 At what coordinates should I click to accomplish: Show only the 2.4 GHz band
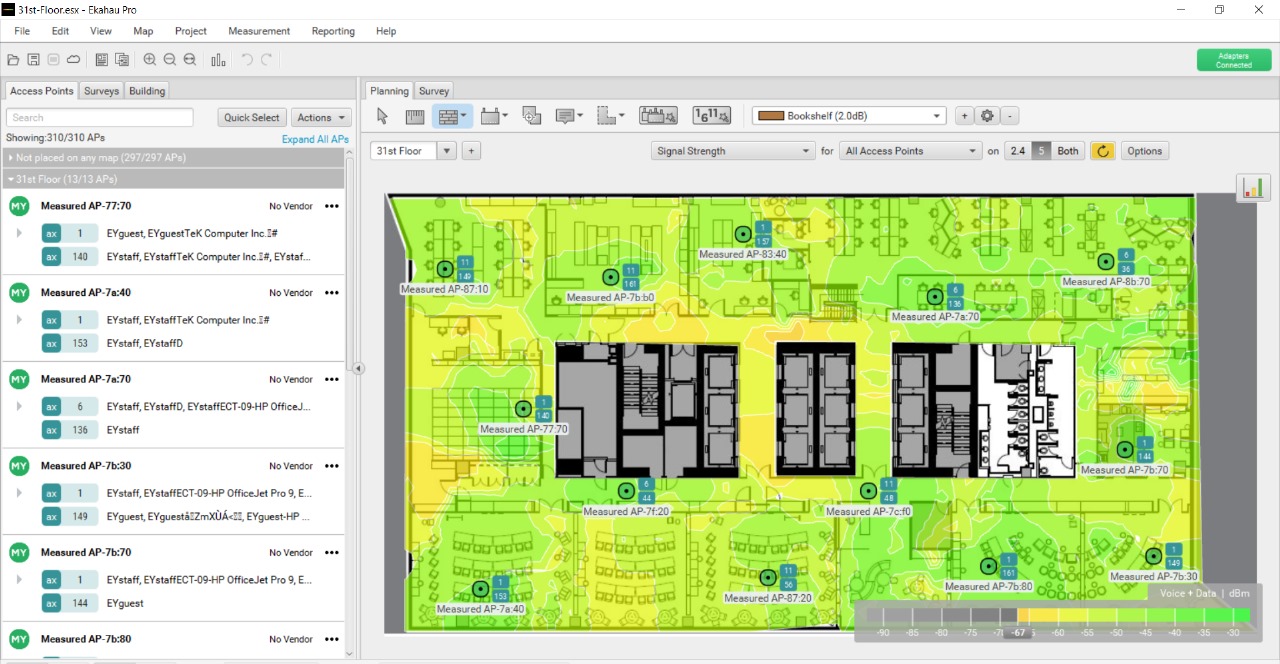[x=1018, y=151]
